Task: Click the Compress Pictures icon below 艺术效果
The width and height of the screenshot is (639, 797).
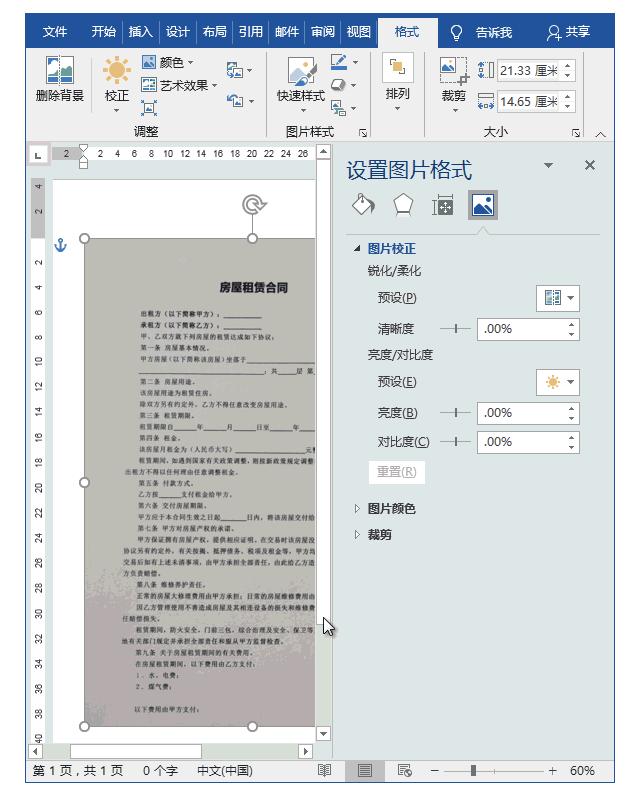Action: [149, 108]
